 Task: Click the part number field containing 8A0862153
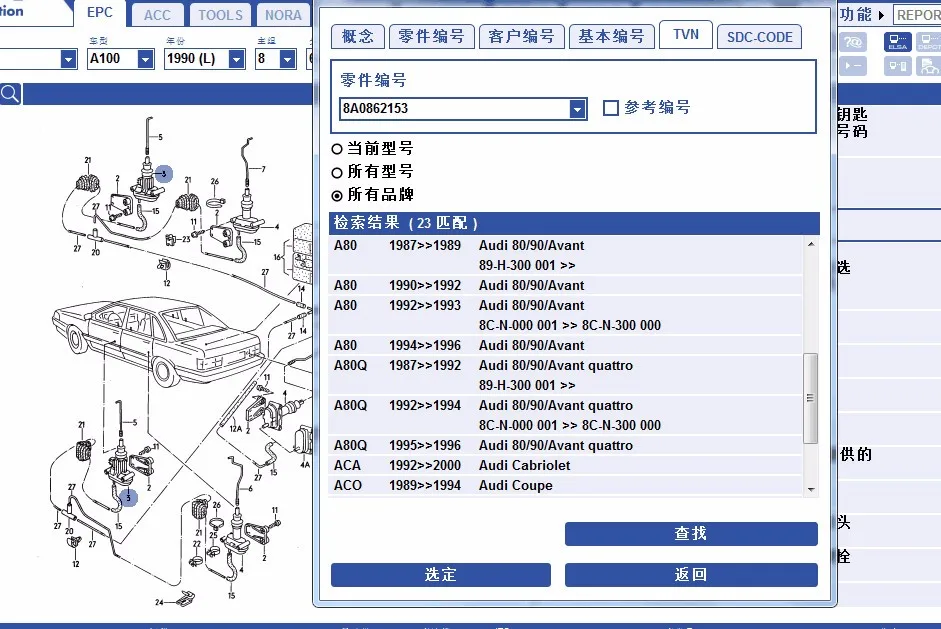point(455,109)
